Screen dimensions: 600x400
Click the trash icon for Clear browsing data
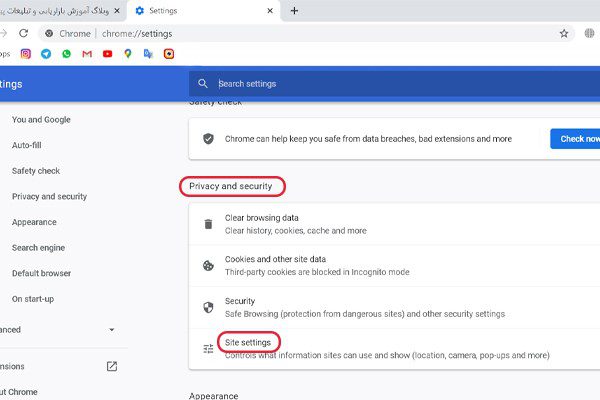(208, 224)
